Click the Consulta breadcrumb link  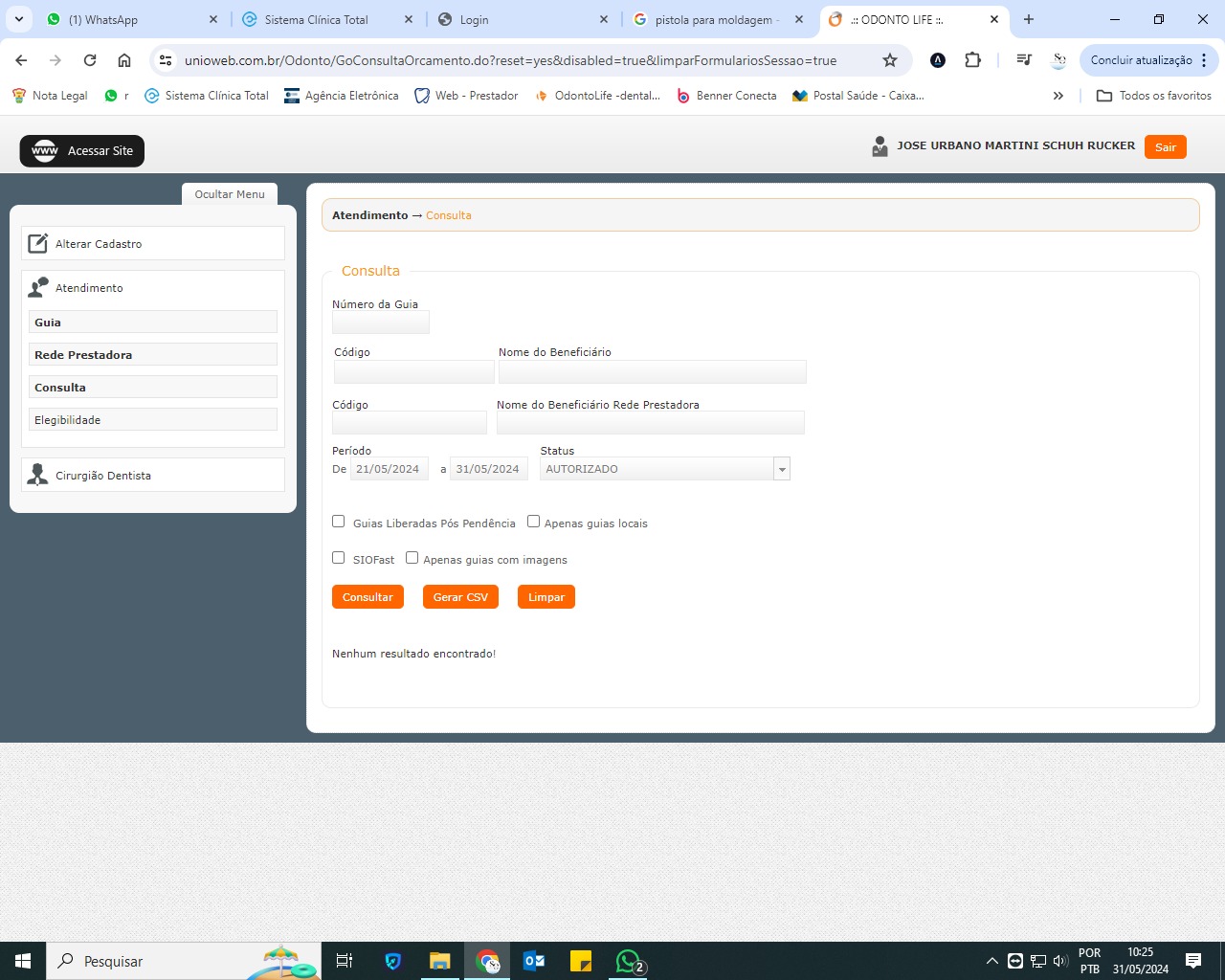(x=449, y=215)
